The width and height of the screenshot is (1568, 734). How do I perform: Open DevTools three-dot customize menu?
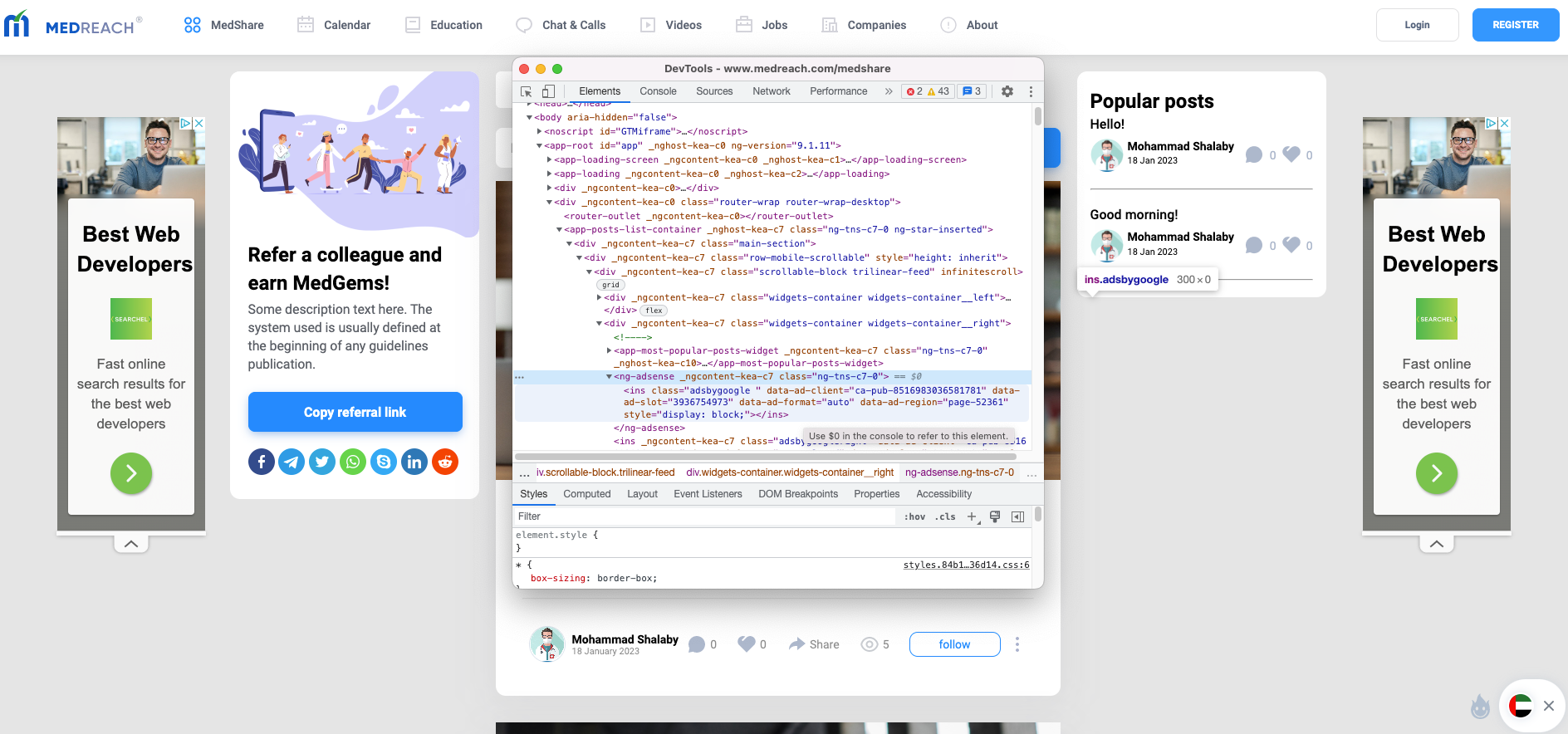(x=1031, y=91)
